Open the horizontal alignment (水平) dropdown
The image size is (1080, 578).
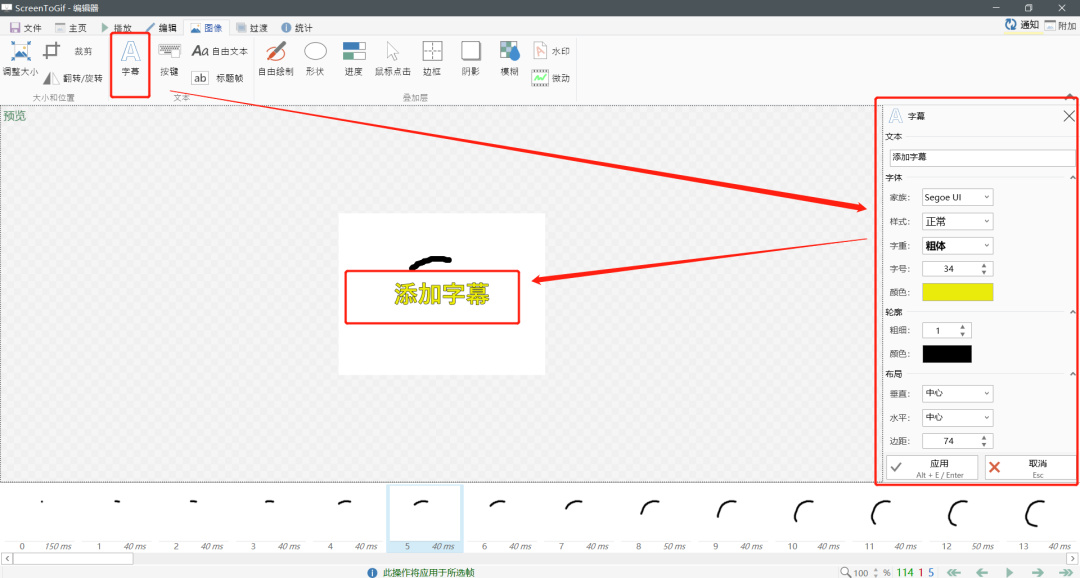click(957, 417)
